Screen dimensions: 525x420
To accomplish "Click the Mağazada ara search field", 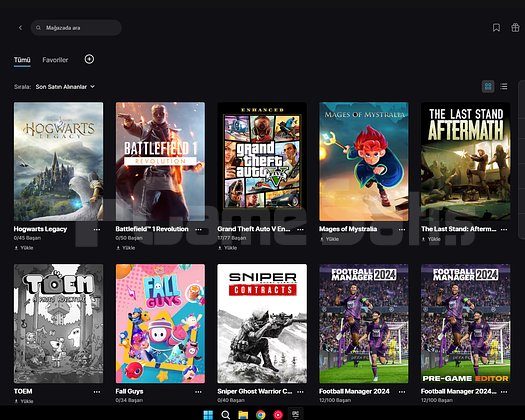I will point(76,28).
